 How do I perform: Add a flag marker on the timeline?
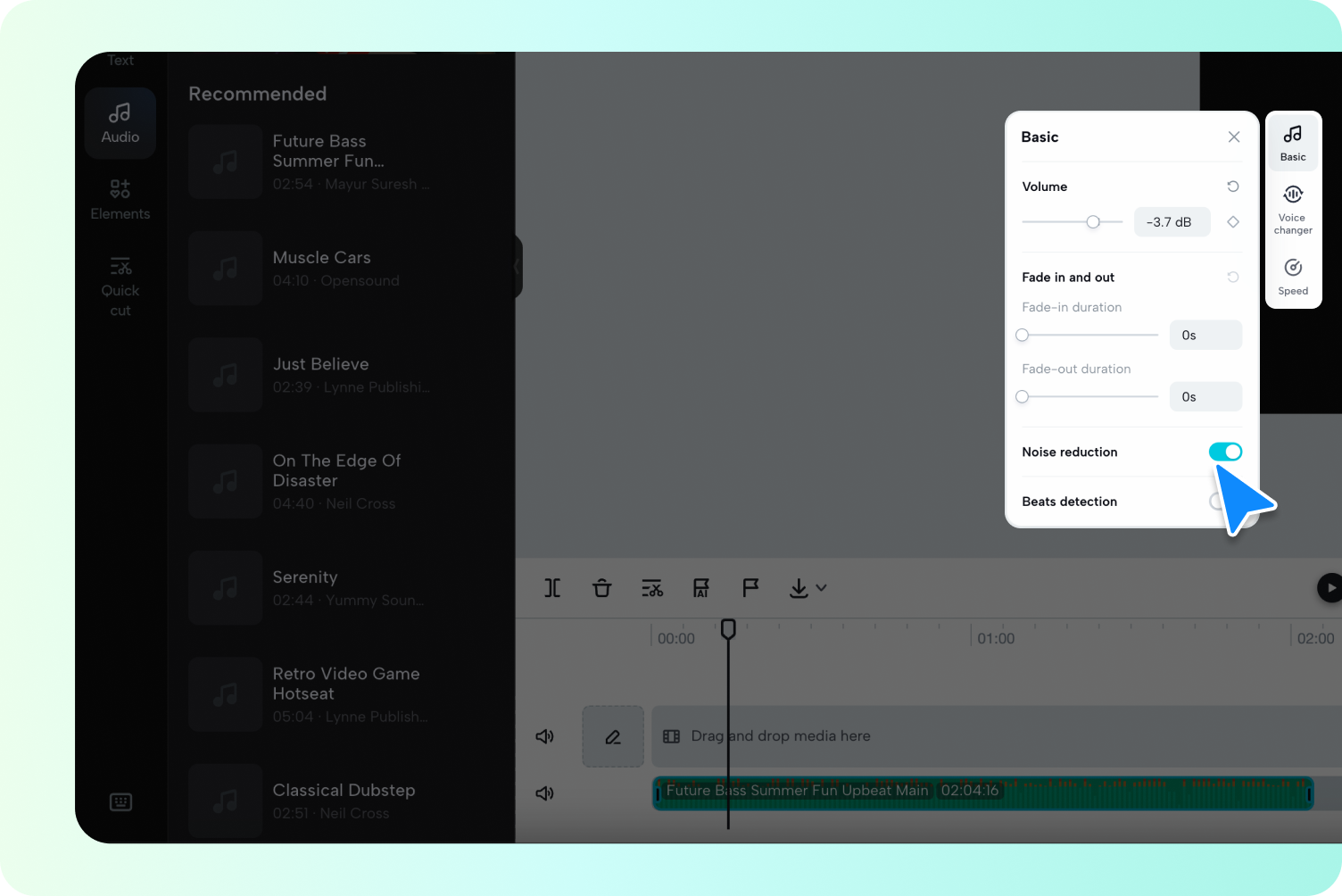(750, 587)
